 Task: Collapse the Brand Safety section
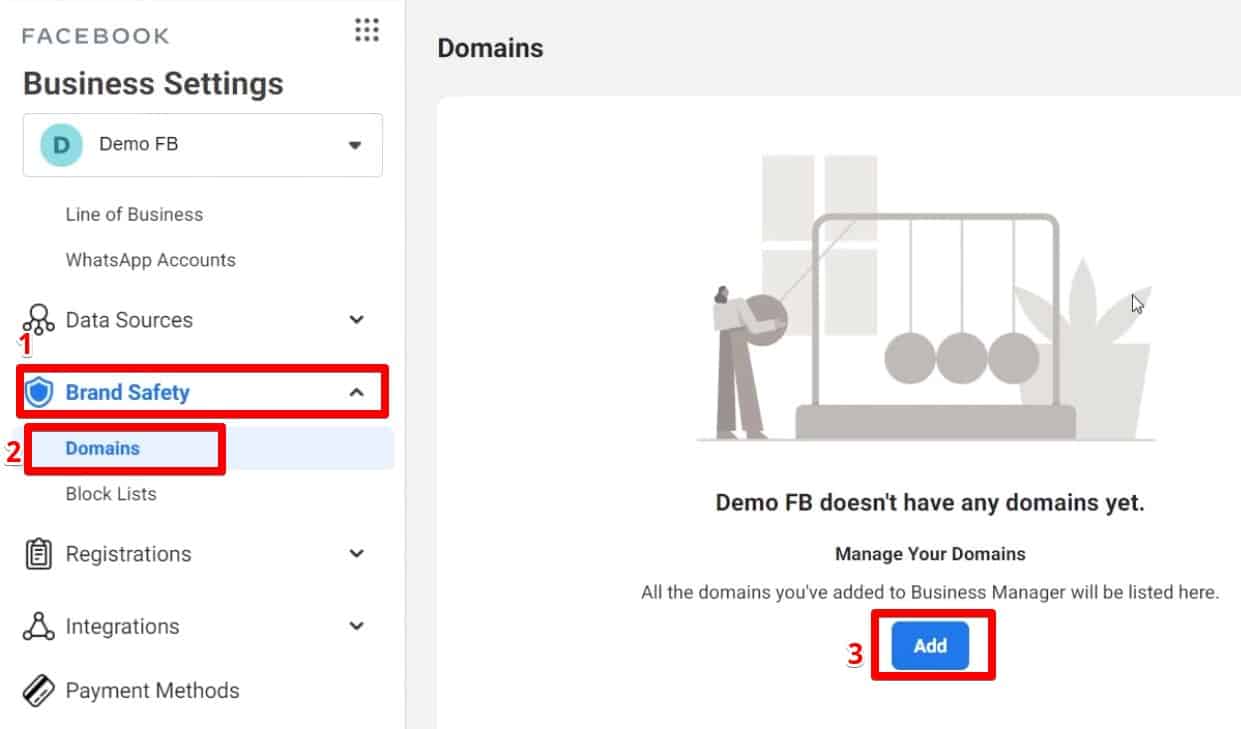coord(356,392)
